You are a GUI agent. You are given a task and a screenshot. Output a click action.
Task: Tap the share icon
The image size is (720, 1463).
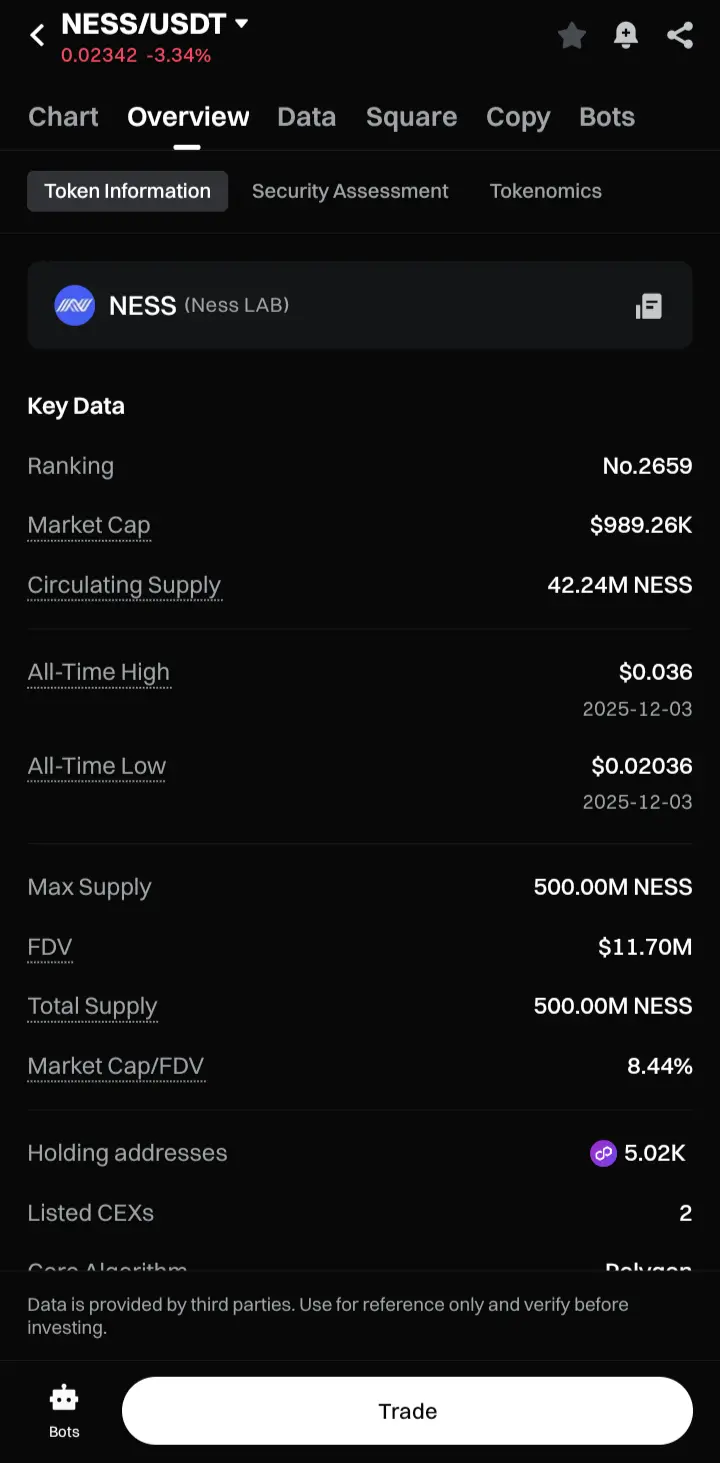click(680, 36)
